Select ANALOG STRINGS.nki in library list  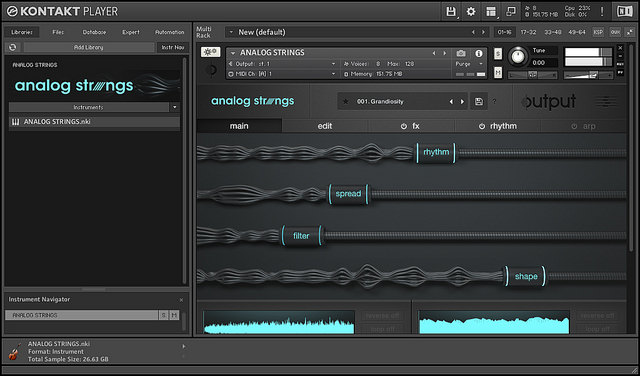tap(94, 122)
